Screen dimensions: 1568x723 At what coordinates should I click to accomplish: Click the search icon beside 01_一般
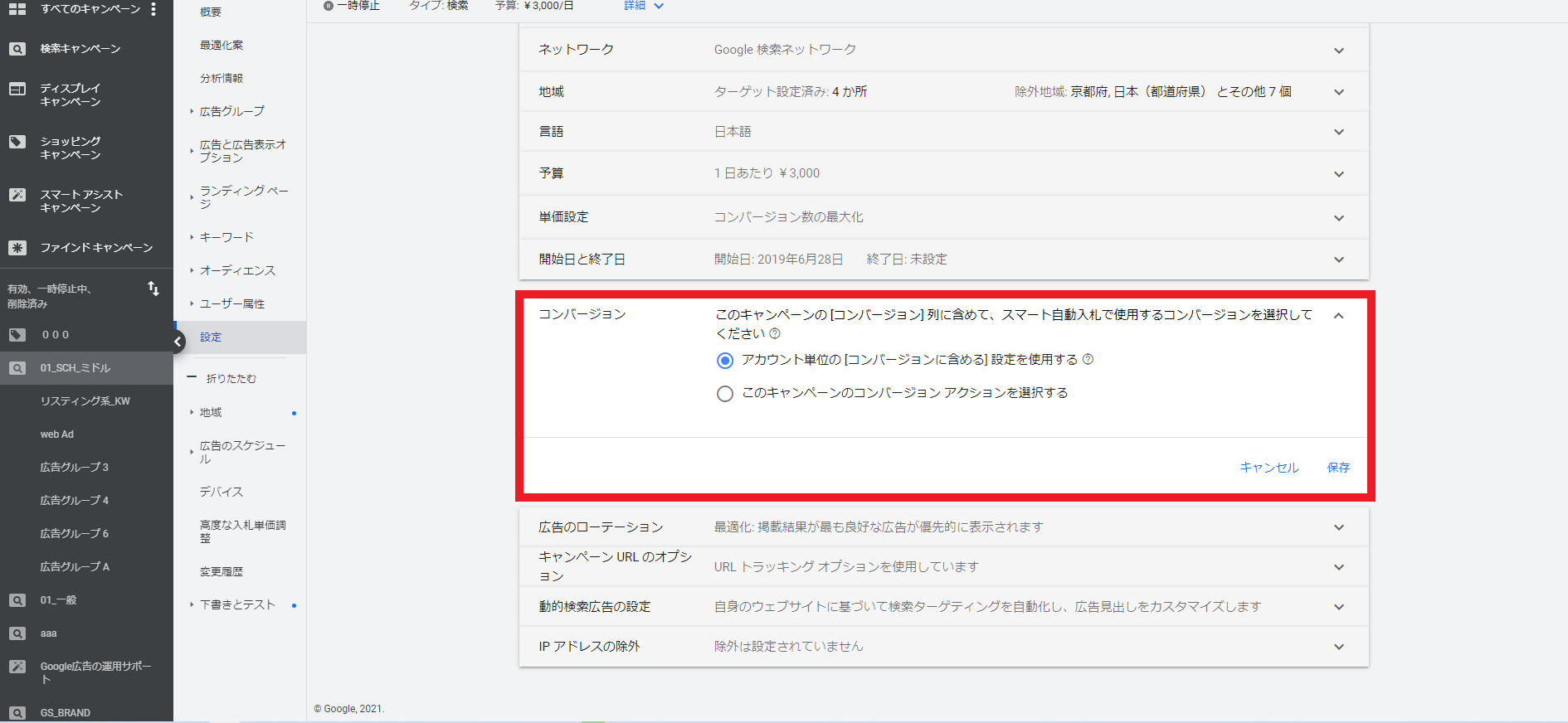coord(17,600)
